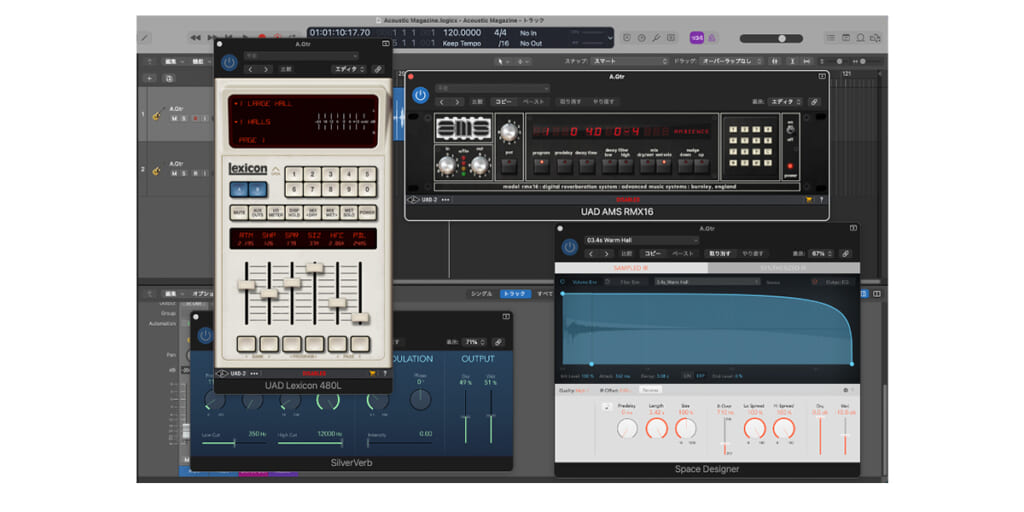This screenshot has height=512, width=1024.
Task: Click the shopping cart icon in AMS RMX16
Action: (x=809, y=200)
